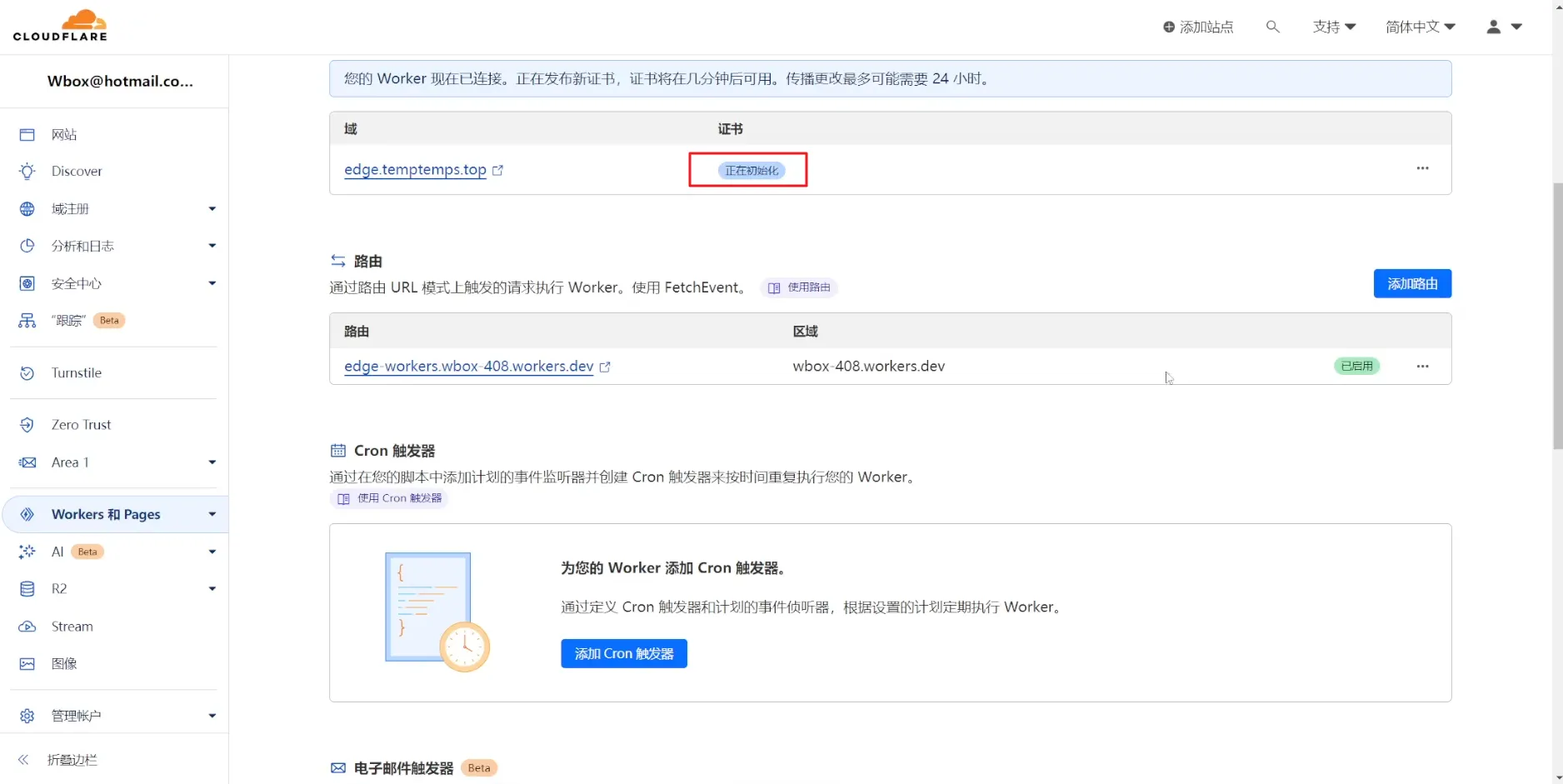Click the 电子邮件触发器 section heading
This screenshot has width=1563, height=784.
pyautogui.click(x=404, y=768)
